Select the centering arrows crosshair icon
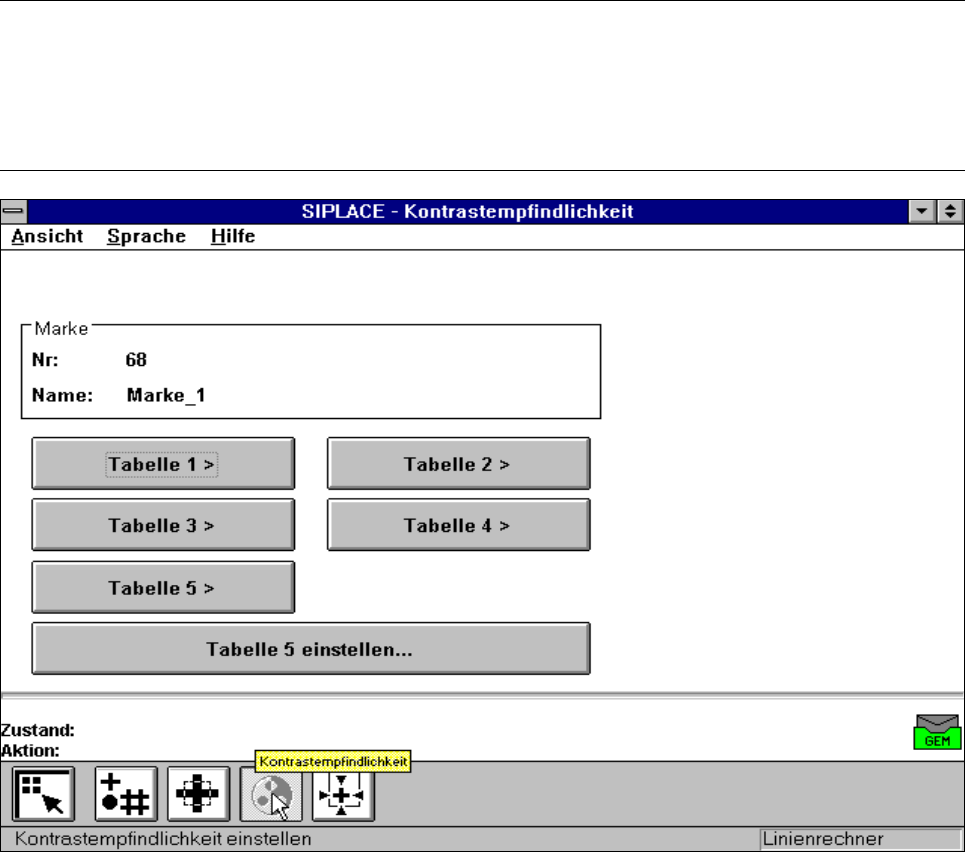Screen dimensions: 965x852 (343, 795)
